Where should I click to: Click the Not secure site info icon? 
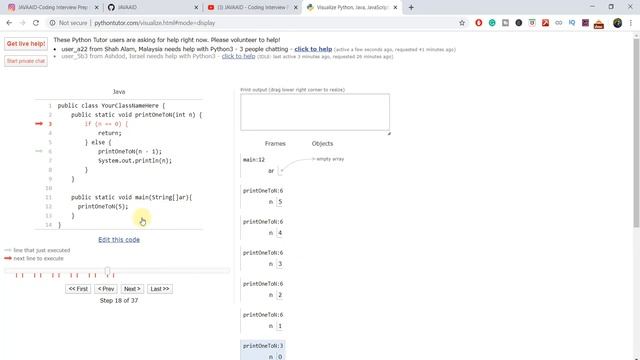[x=52, y=23]
